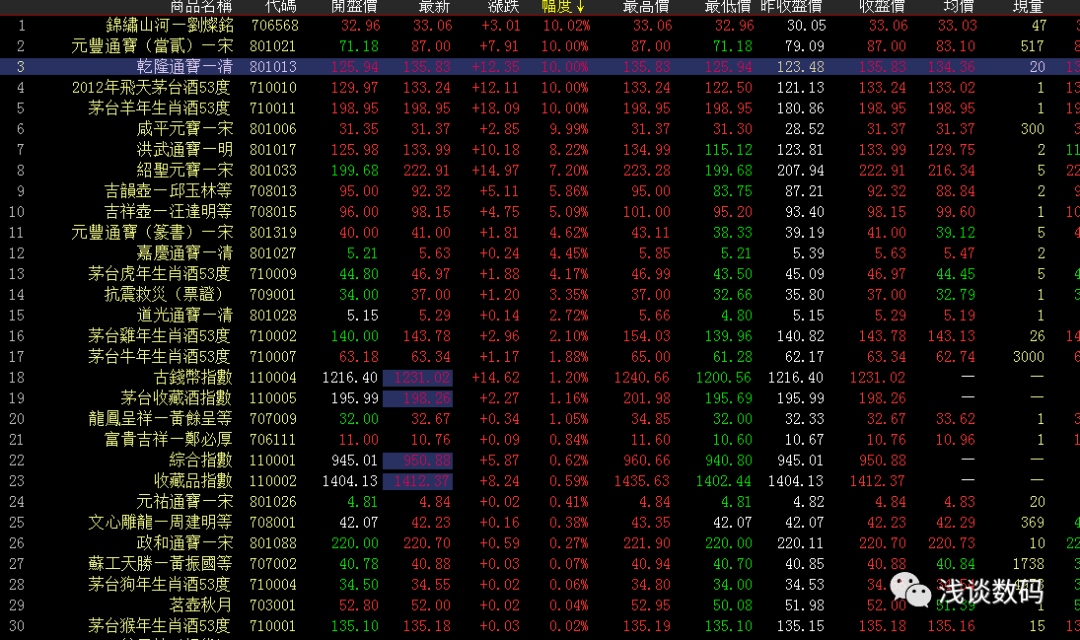1080x640 pixels.
Task: Select row 文心雕龍一周建明等
Action: coord(540,522)
